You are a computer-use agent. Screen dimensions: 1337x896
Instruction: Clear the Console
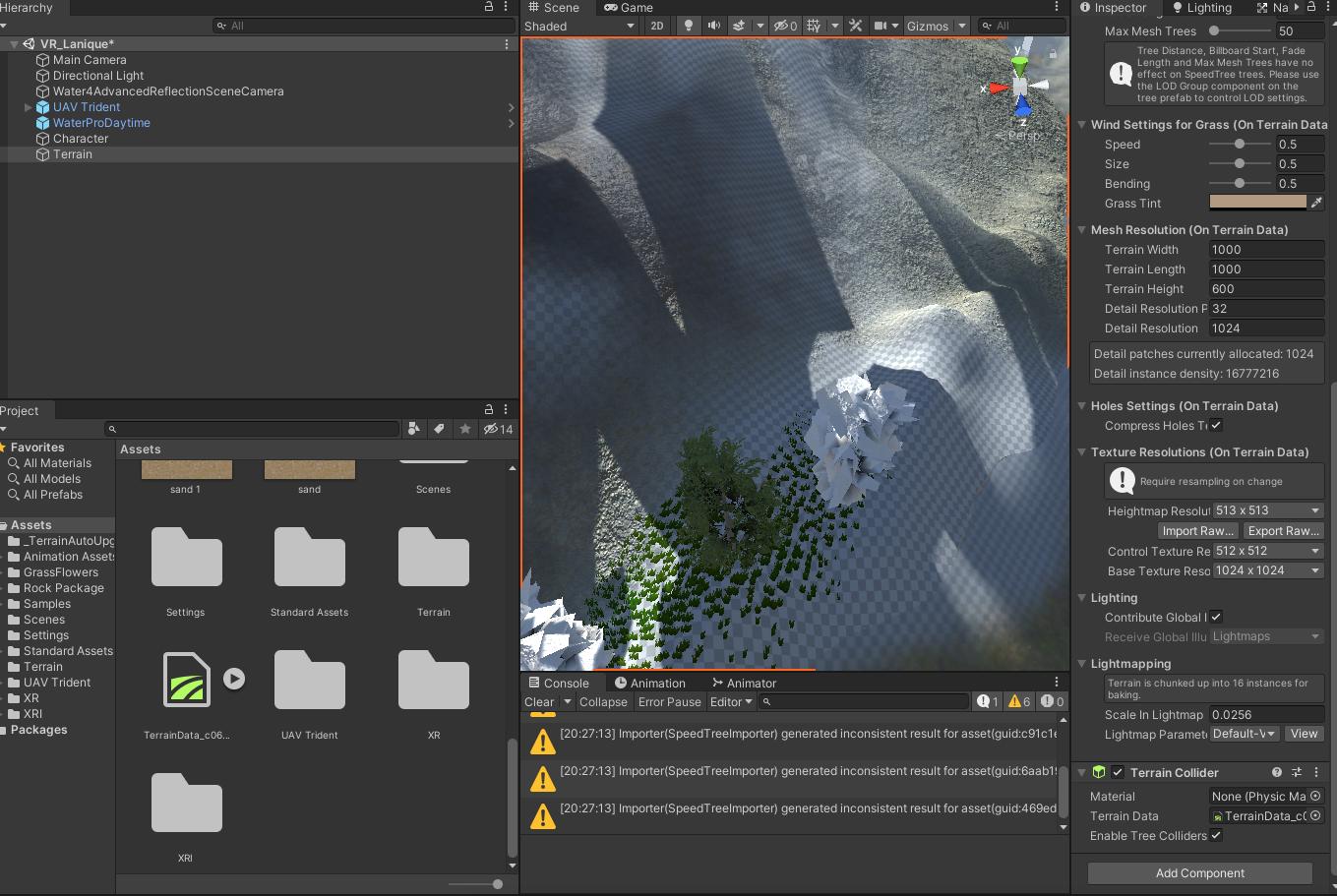point(539,702)
